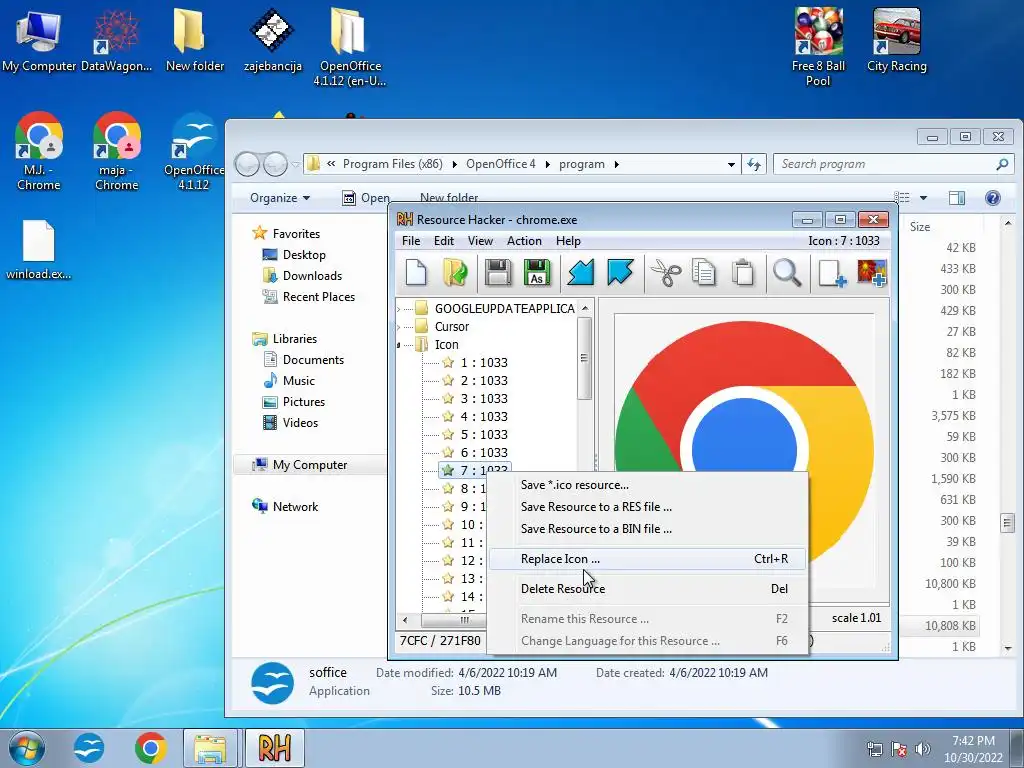This screenshot has width=1024, height=768.
Task: Click the Paste clipboard icon in Resource Hacker
Action: 743,273
